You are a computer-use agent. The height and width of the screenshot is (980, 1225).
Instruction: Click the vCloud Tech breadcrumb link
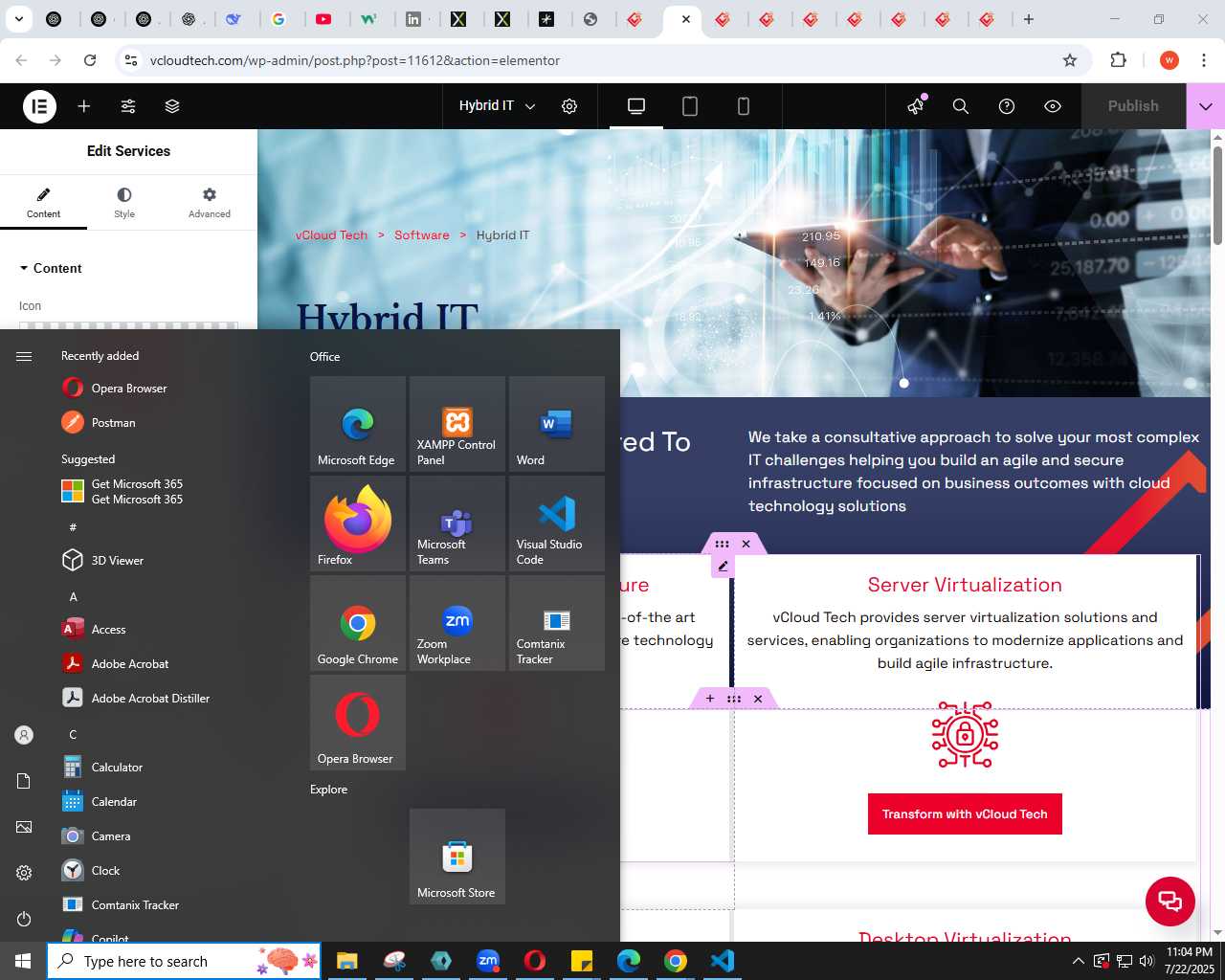[x=331, y=234]
